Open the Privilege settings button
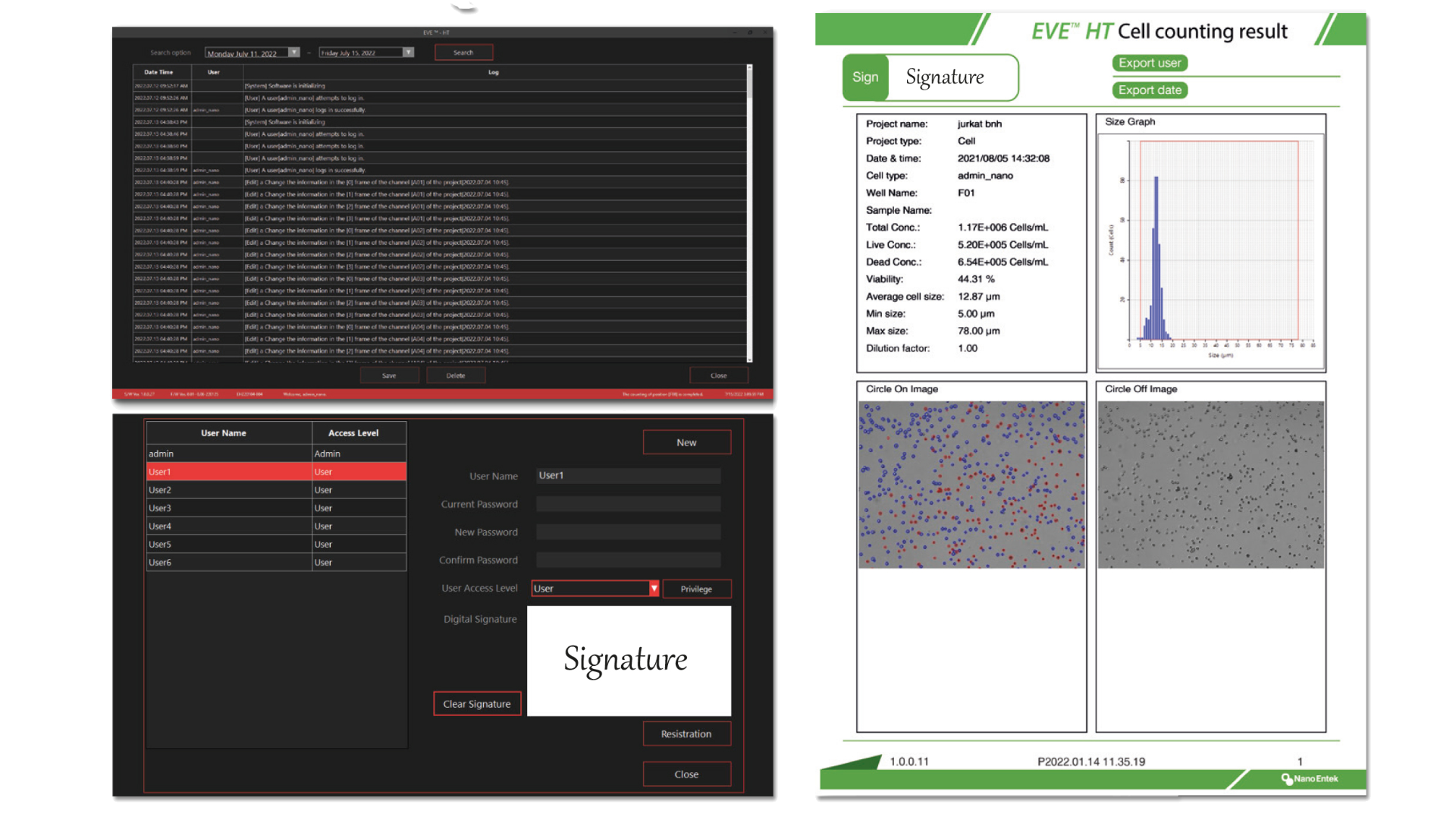This screenshot has height=823, width=1456. [x=696, y=589]
